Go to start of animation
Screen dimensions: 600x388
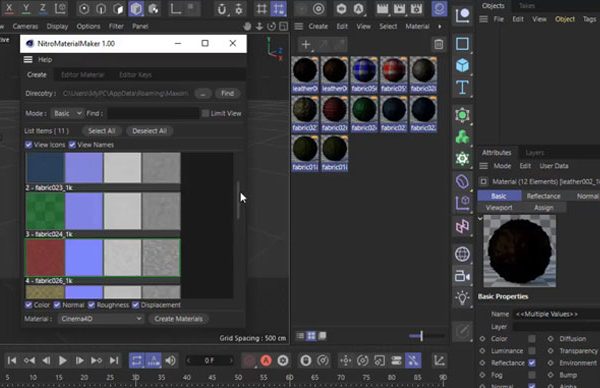click(x=12, y=360)
